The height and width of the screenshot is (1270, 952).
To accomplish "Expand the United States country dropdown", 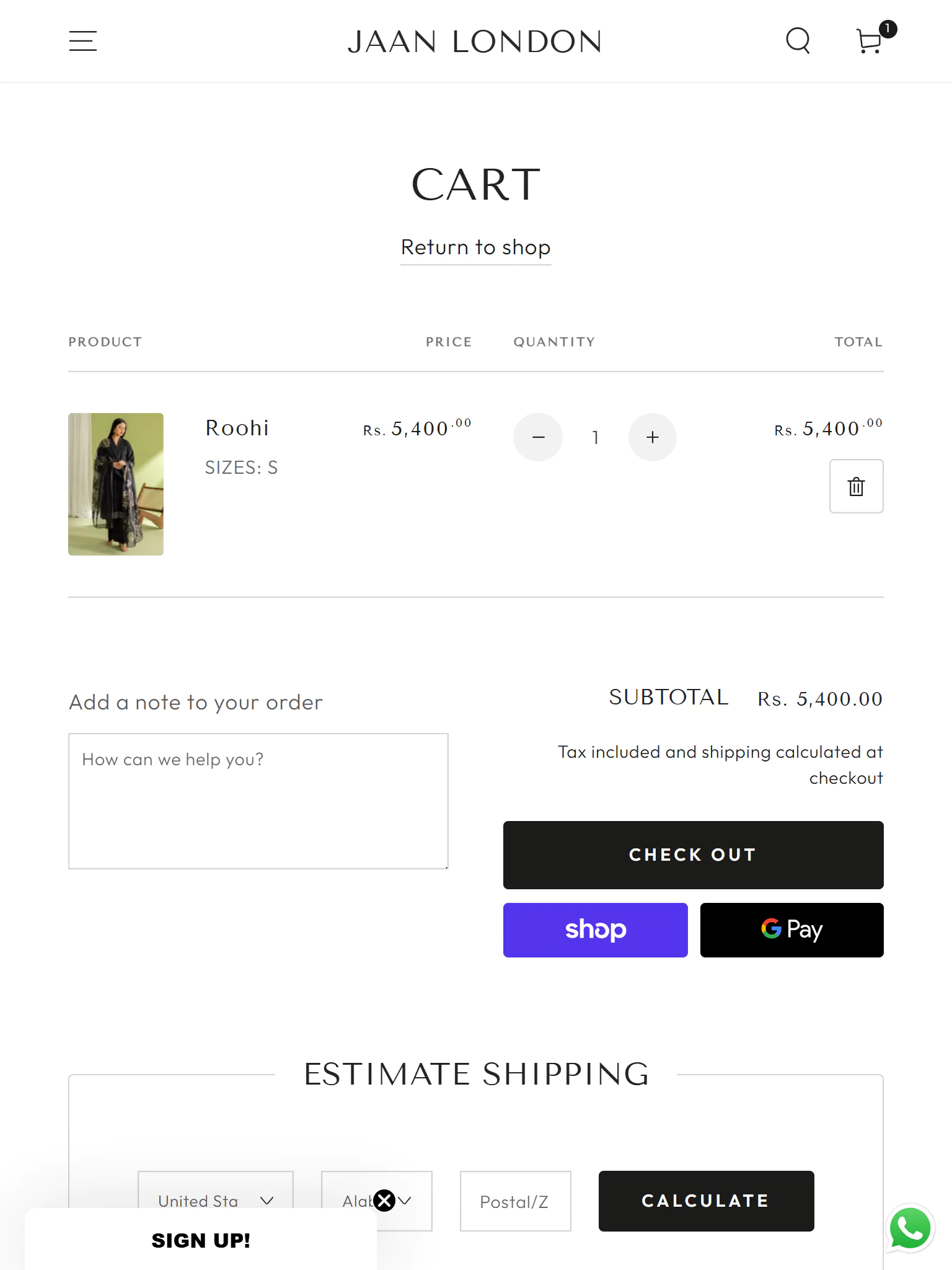I will 215,1201.
